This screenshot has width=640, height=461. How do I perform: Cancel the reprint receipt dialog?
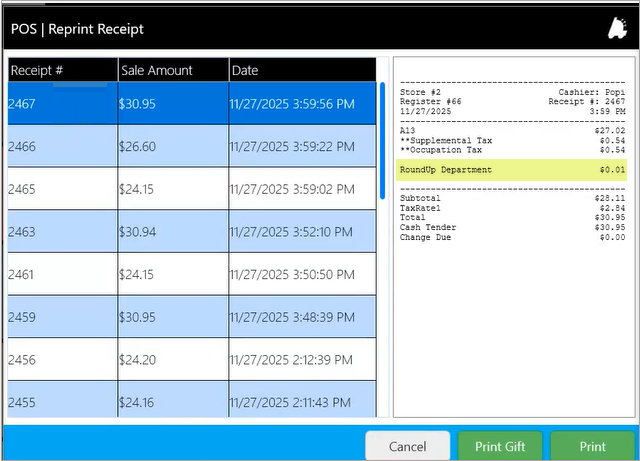(407, 446)
